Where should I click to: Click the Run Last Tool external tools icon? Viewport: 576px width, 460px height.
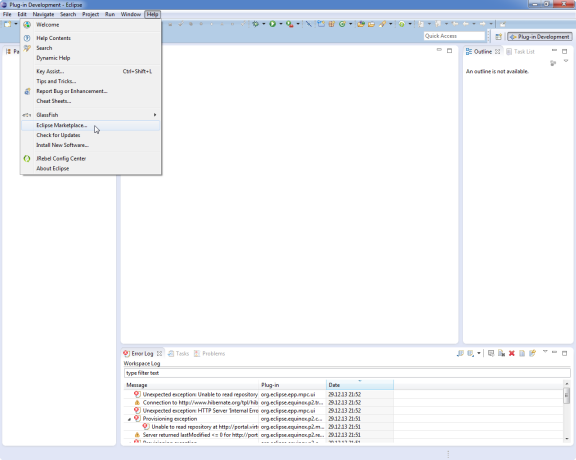pyautogui.click(x=289, y=24)
